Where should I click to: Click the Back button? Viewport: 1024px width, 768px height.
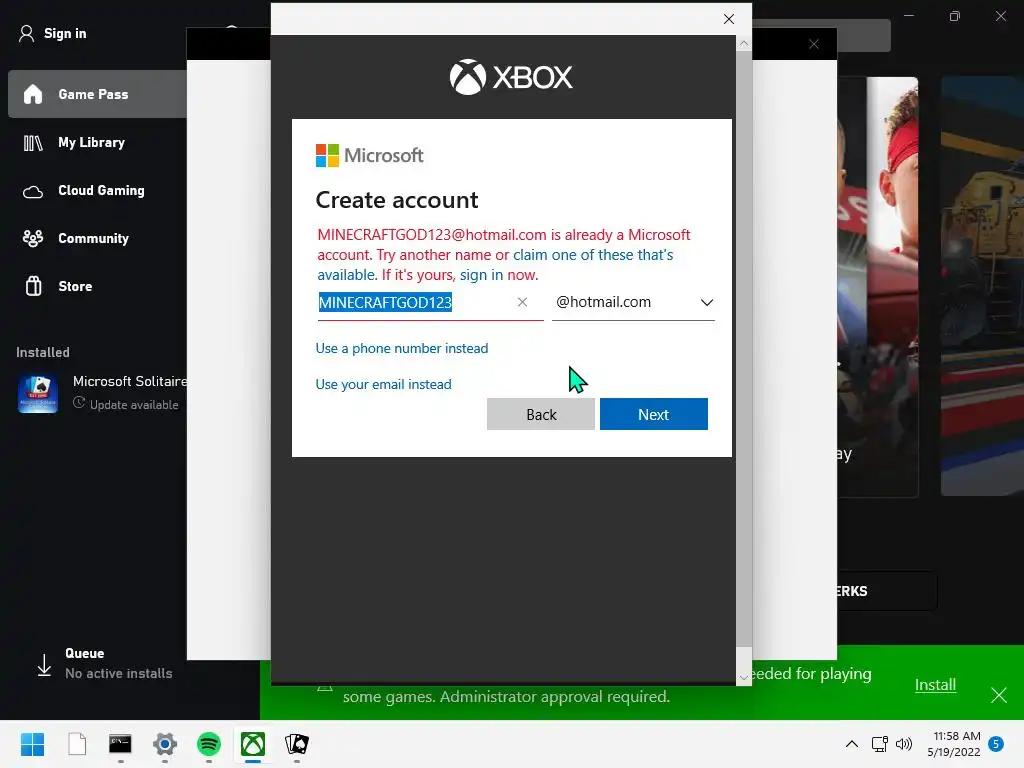pos(541,414)
